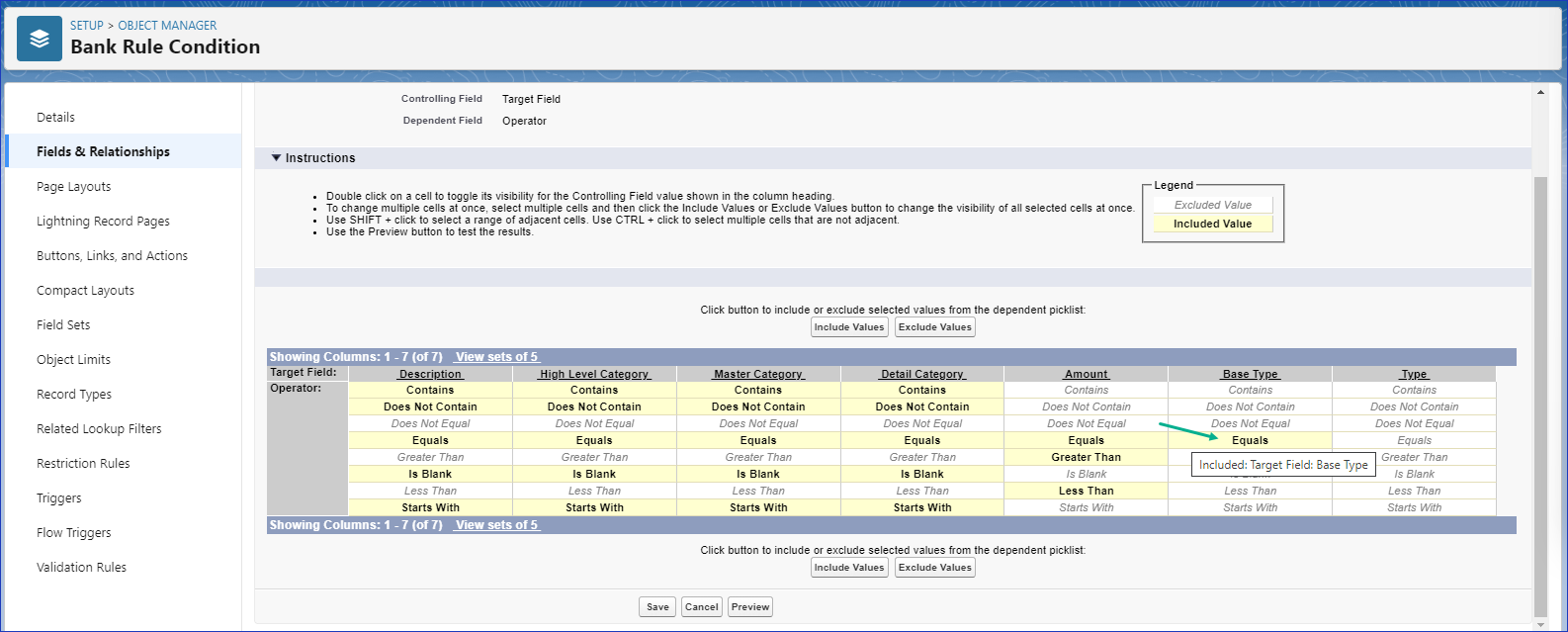Click the OBJECT MANAGER breadcrumb link
The height and width of the screenshot is (632, 1568).
tap(167, 26)
